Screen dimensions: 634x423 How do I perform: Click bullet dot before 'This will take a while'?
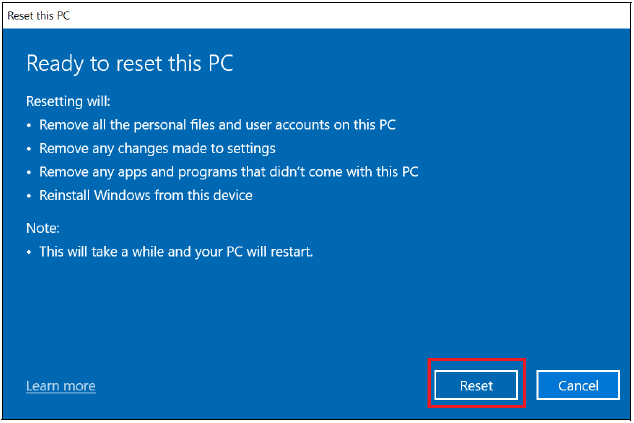pos(30,252)
